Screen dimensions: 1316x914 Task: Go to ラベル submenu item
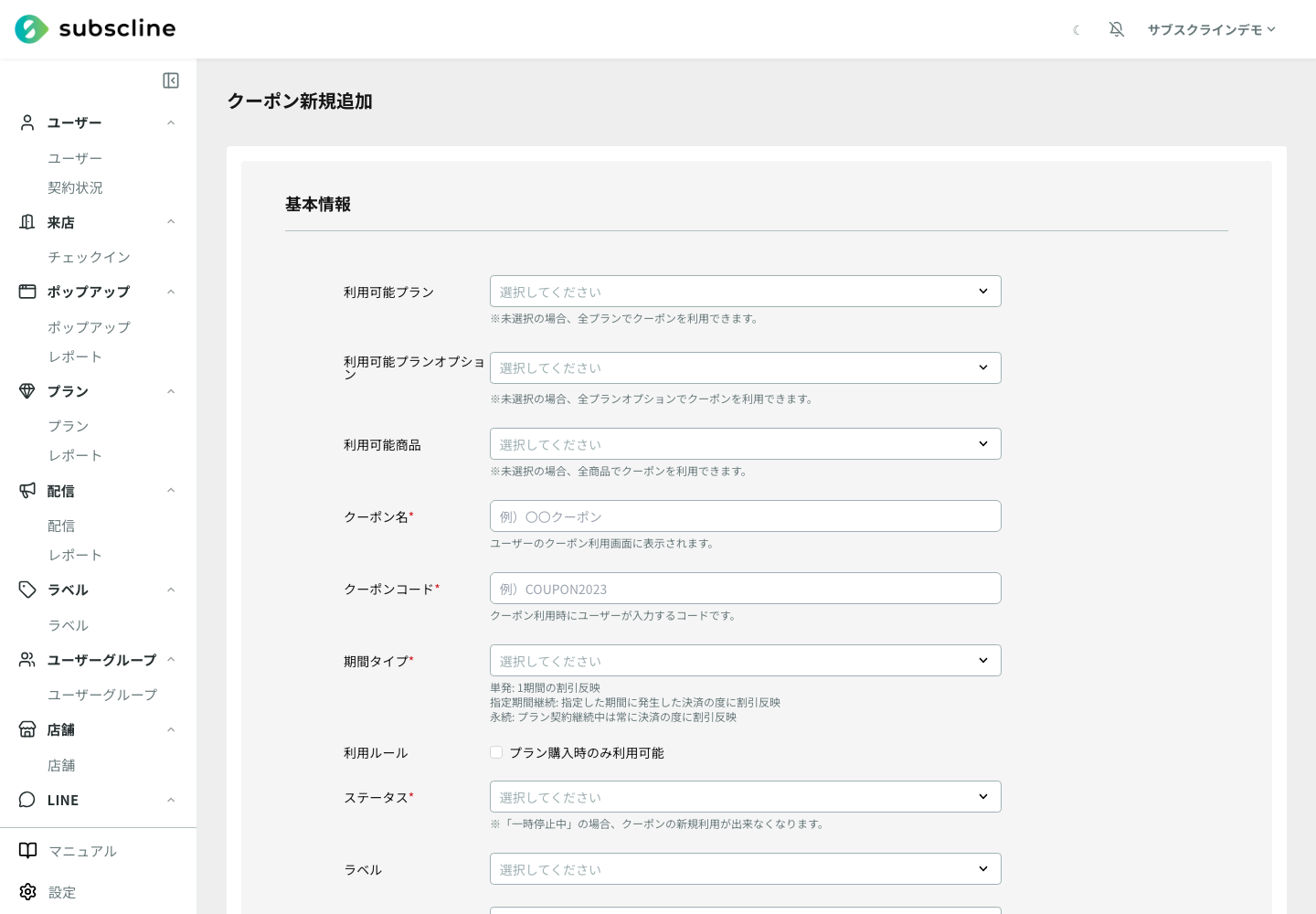click(x=69, y=625)
